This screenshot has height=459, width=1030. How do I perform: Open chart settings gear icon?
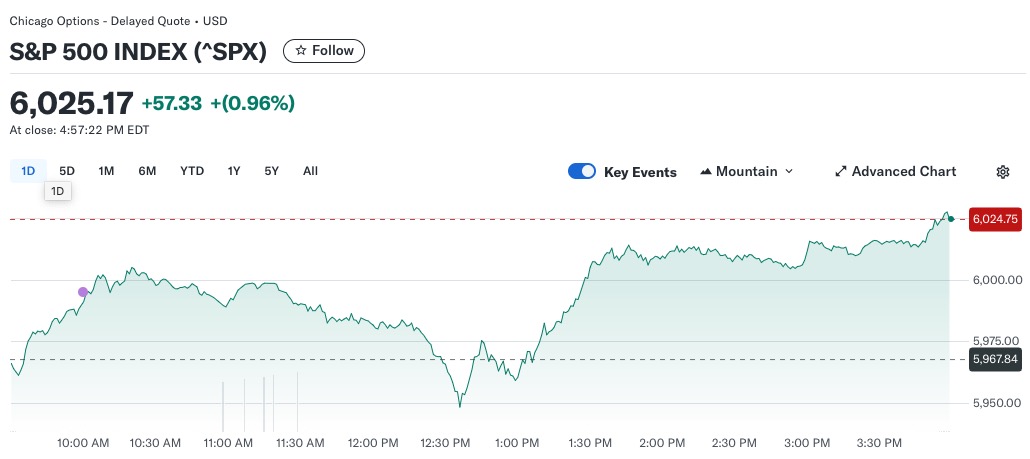click(x=1003, y=172)
